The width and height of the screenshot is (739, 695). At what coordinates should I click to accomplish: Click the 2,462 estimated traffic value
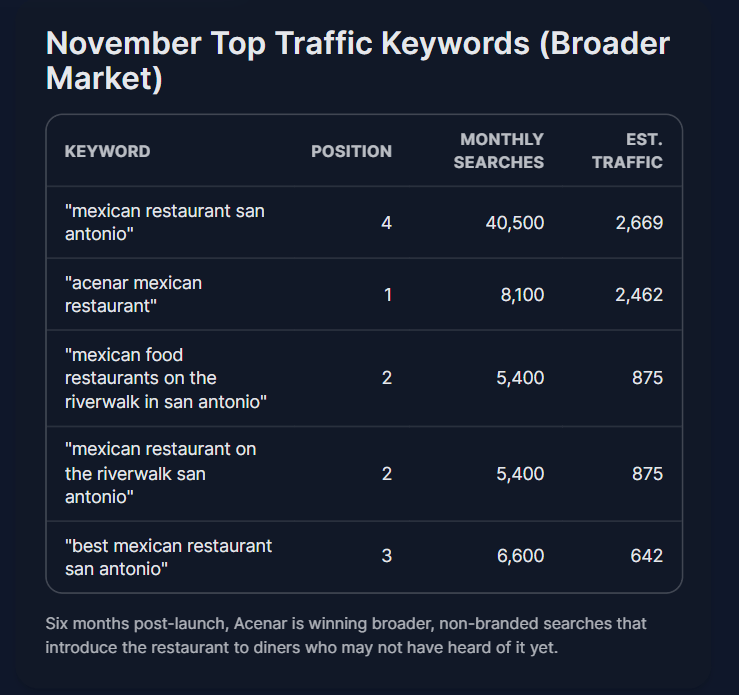click(639, 294)
